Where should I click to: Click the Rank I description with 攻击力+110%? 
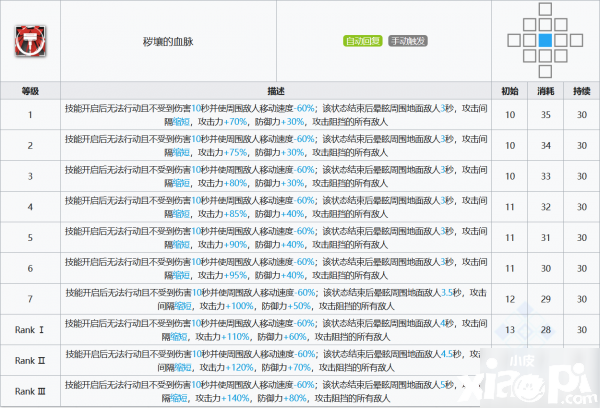pos(276,330)
